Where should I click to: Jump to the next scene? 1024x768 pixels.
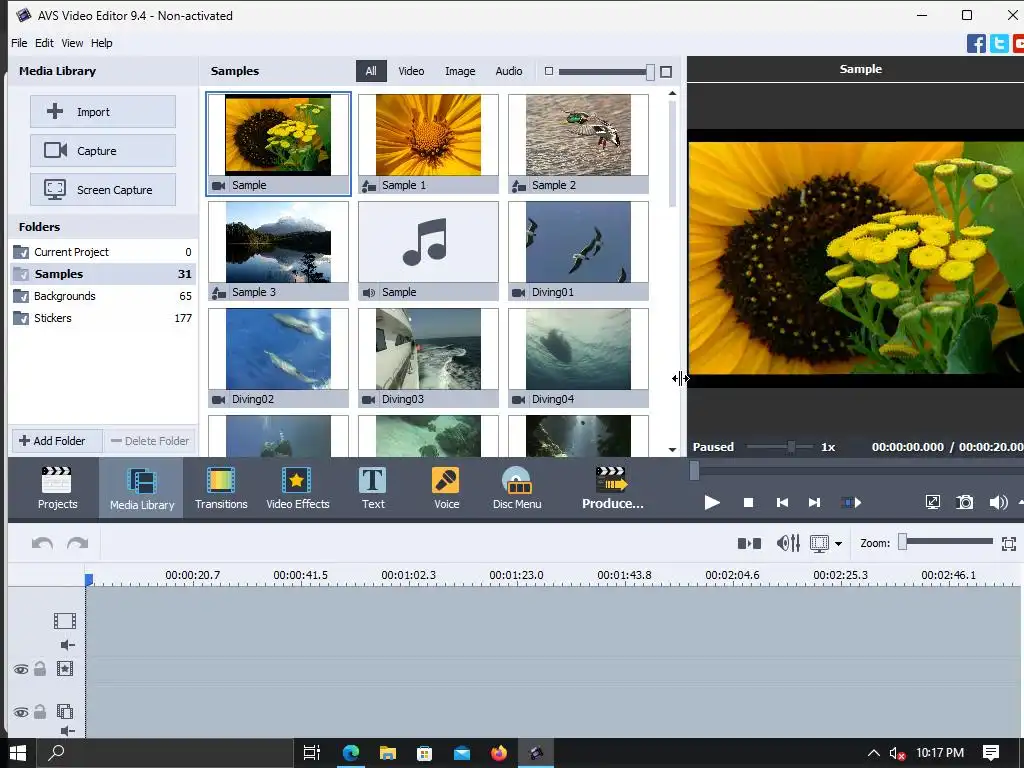[851, 502]
